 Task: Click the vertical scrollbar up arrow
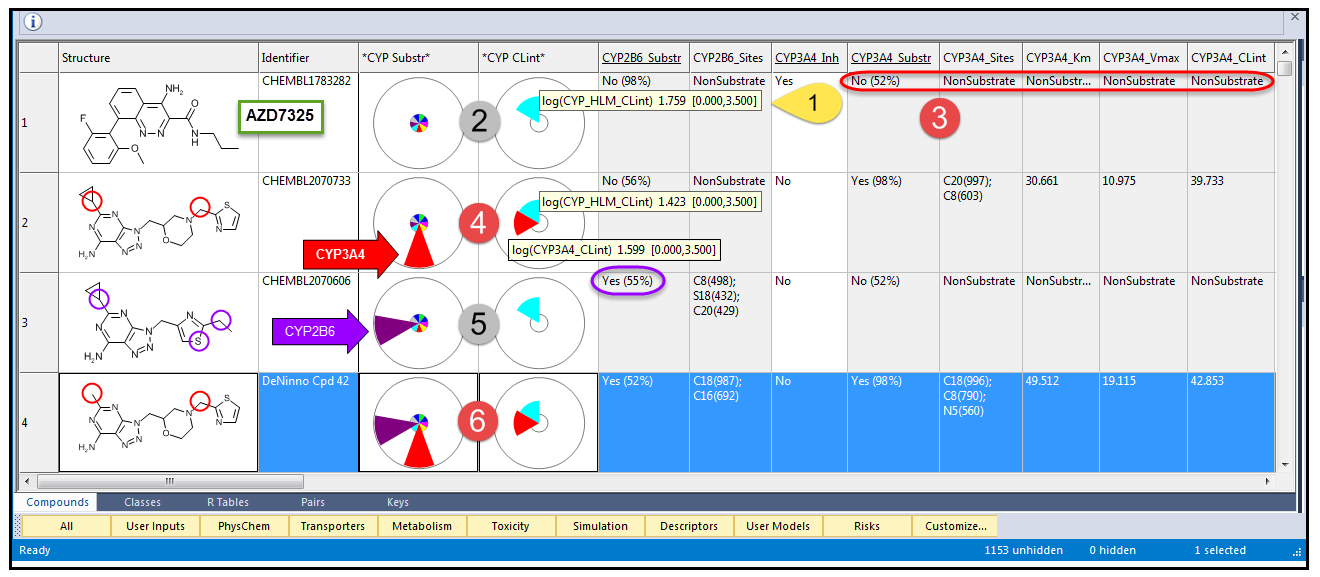pyautogui.click(x=1285, y=51)
